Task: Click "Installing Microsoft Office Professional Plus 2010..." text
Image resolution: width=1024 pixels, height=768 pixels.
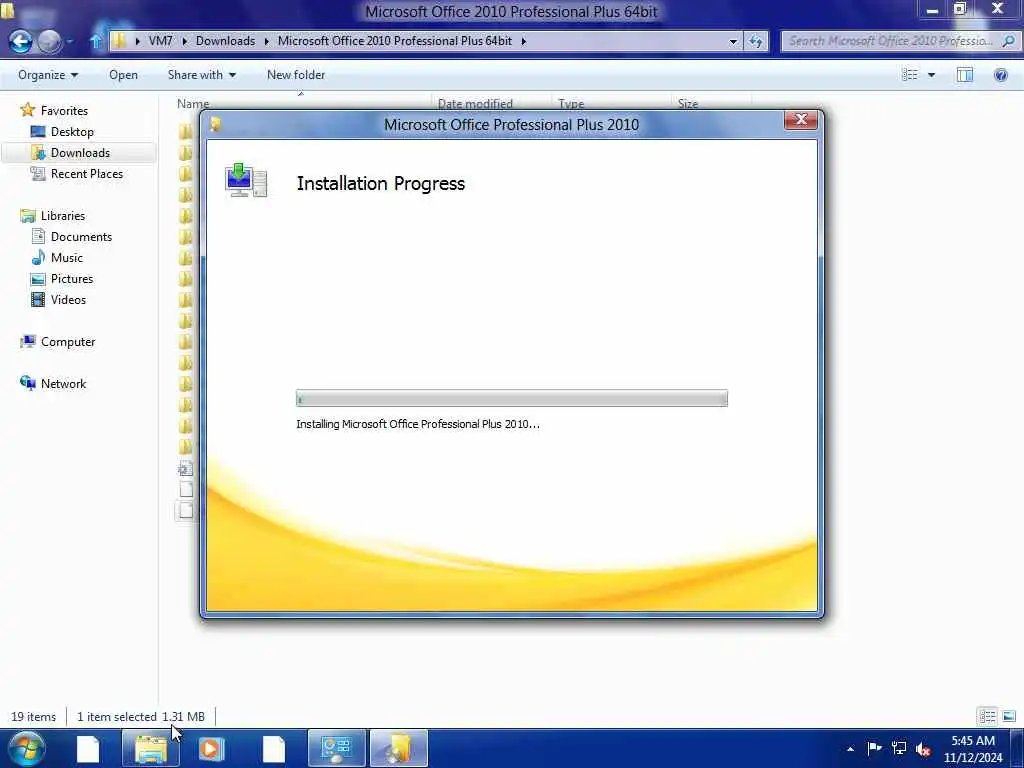Action: point(418,424)
